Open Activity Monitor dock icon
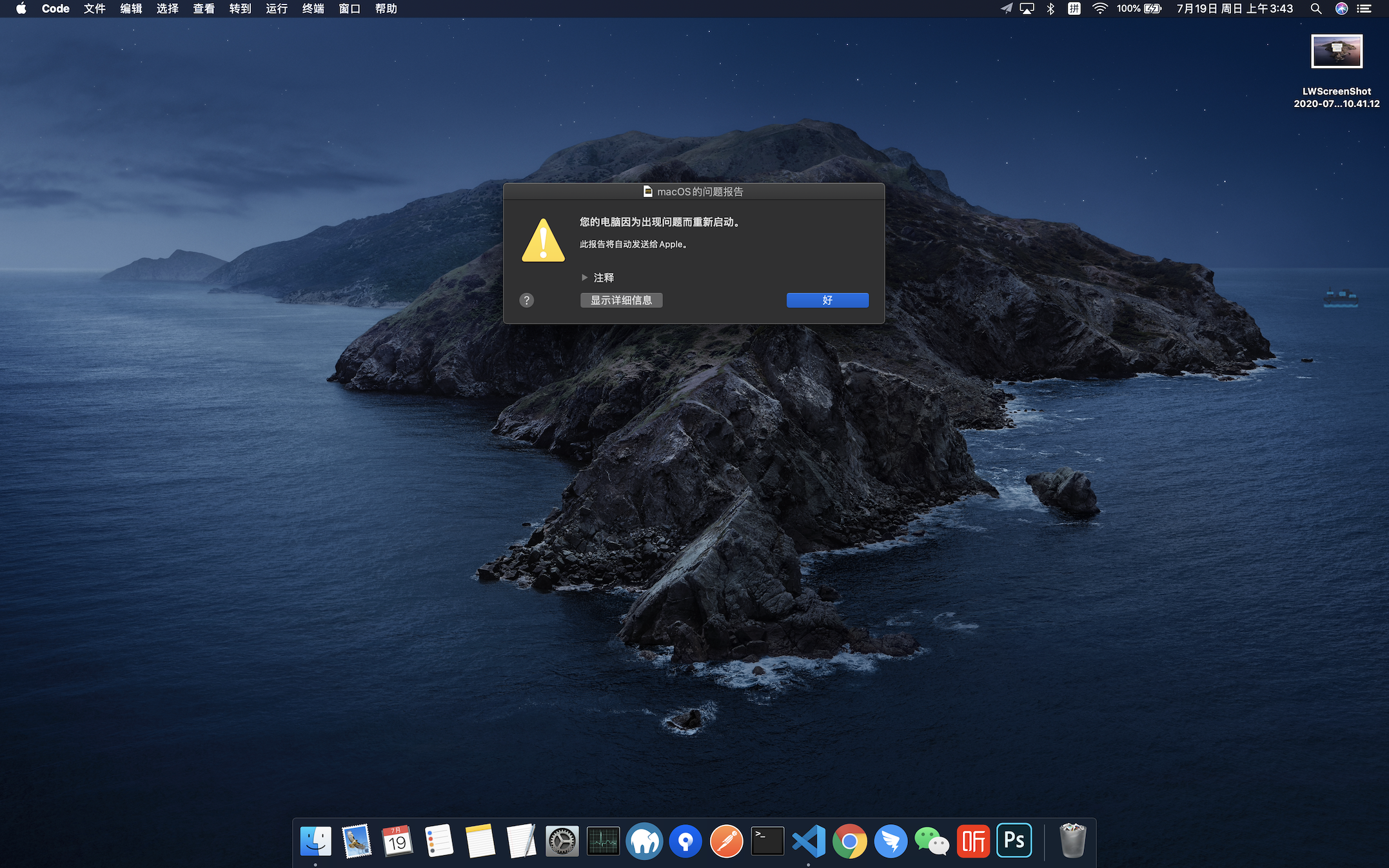The width and height of the screenshot is (1389, 868). 603,841
